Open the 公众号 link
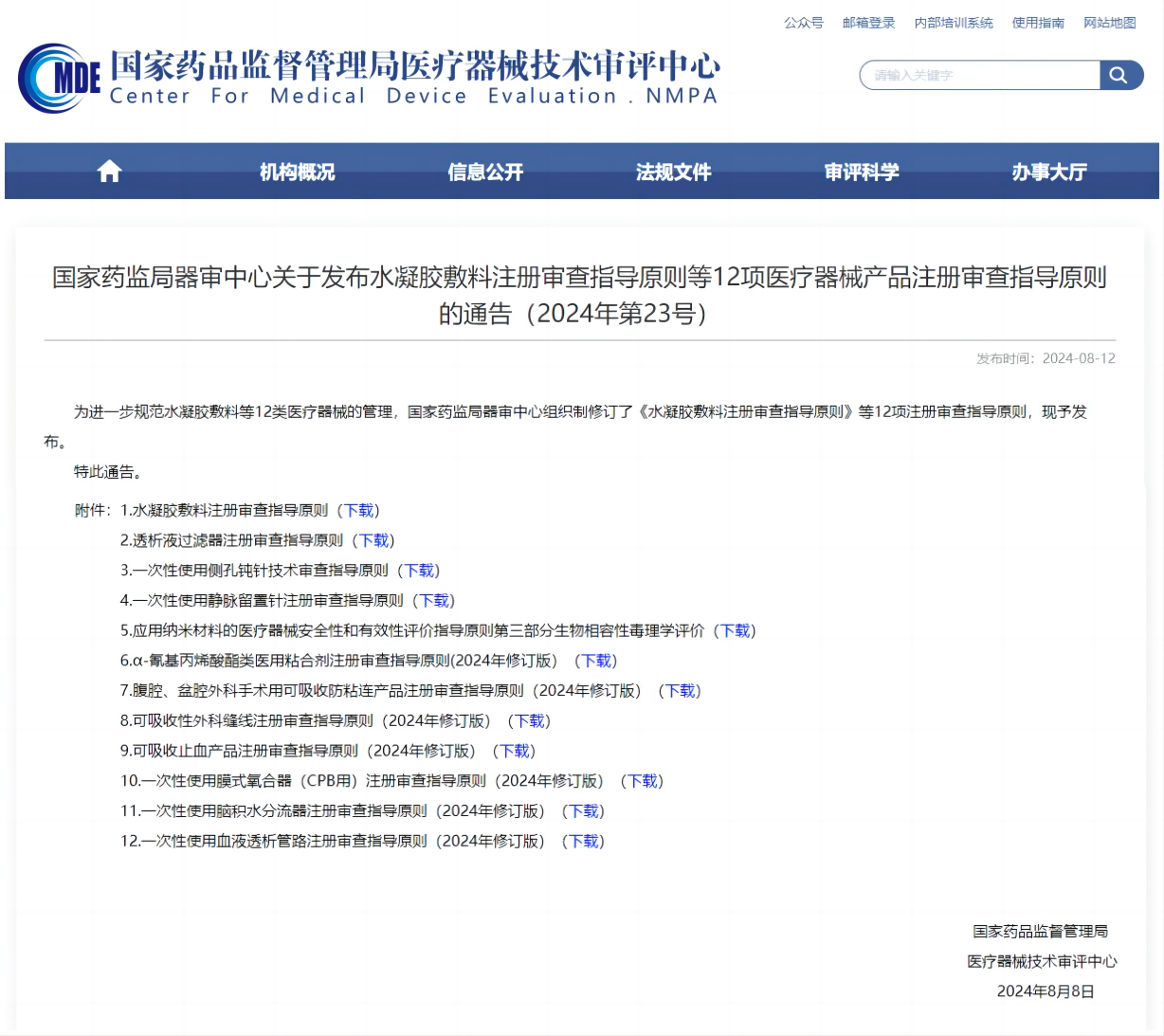The height and width of the screenshot is (1036, 1164). (803, 23)
